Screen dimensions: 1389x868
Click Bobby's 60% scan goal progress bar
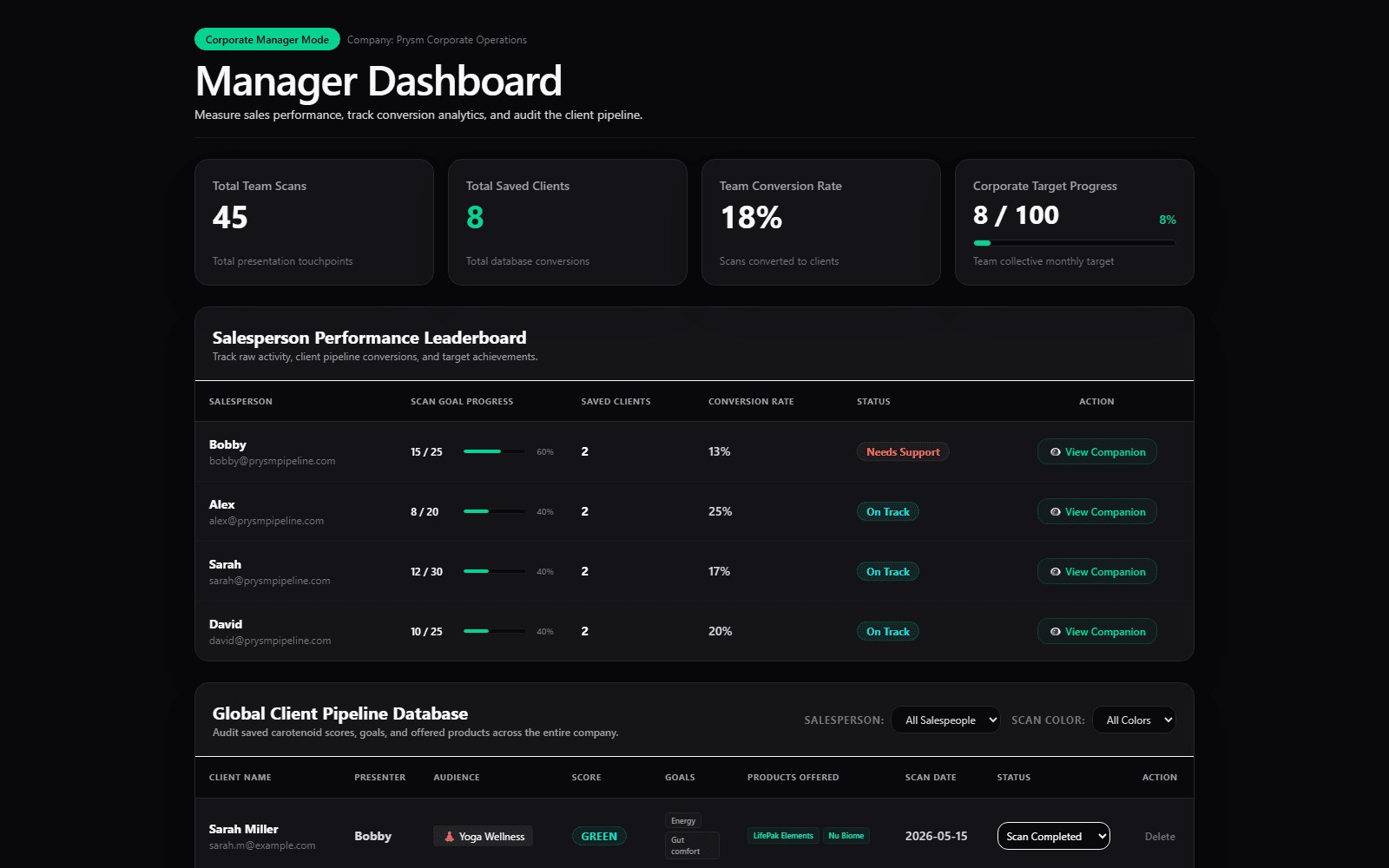[494, 451]
